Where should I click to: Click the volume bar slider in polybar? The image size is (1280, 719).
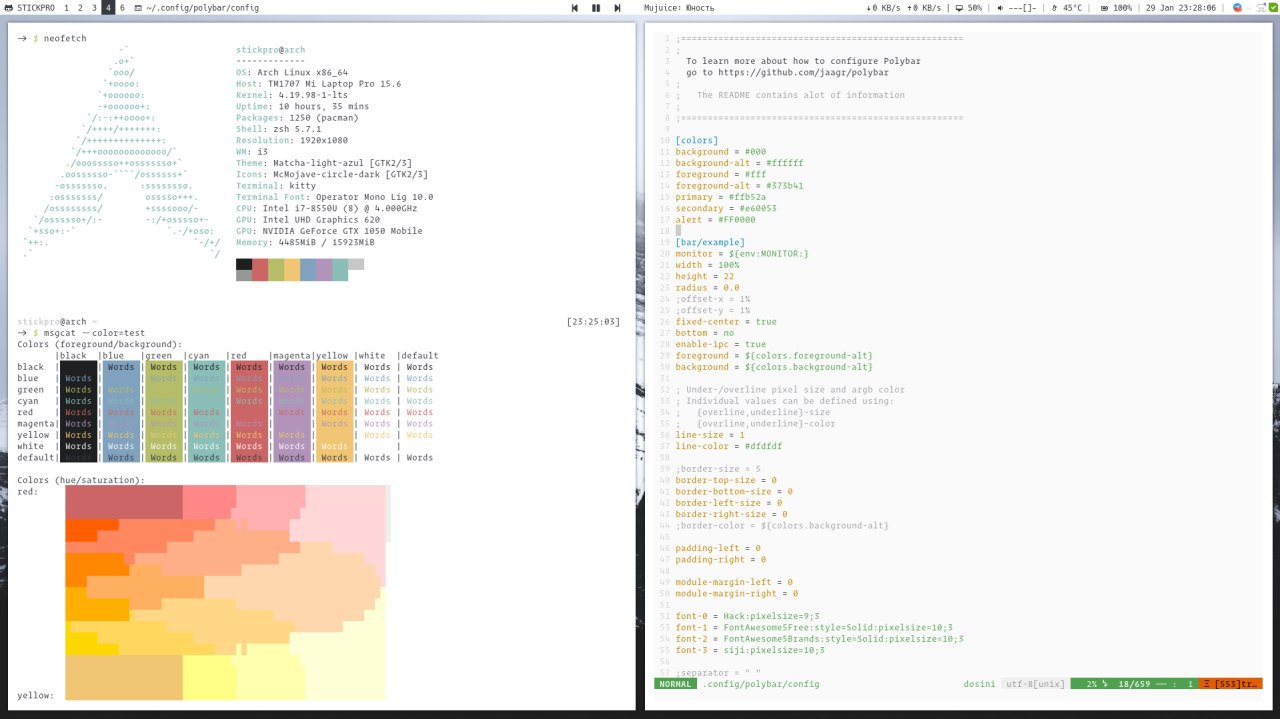[1022, 7]
